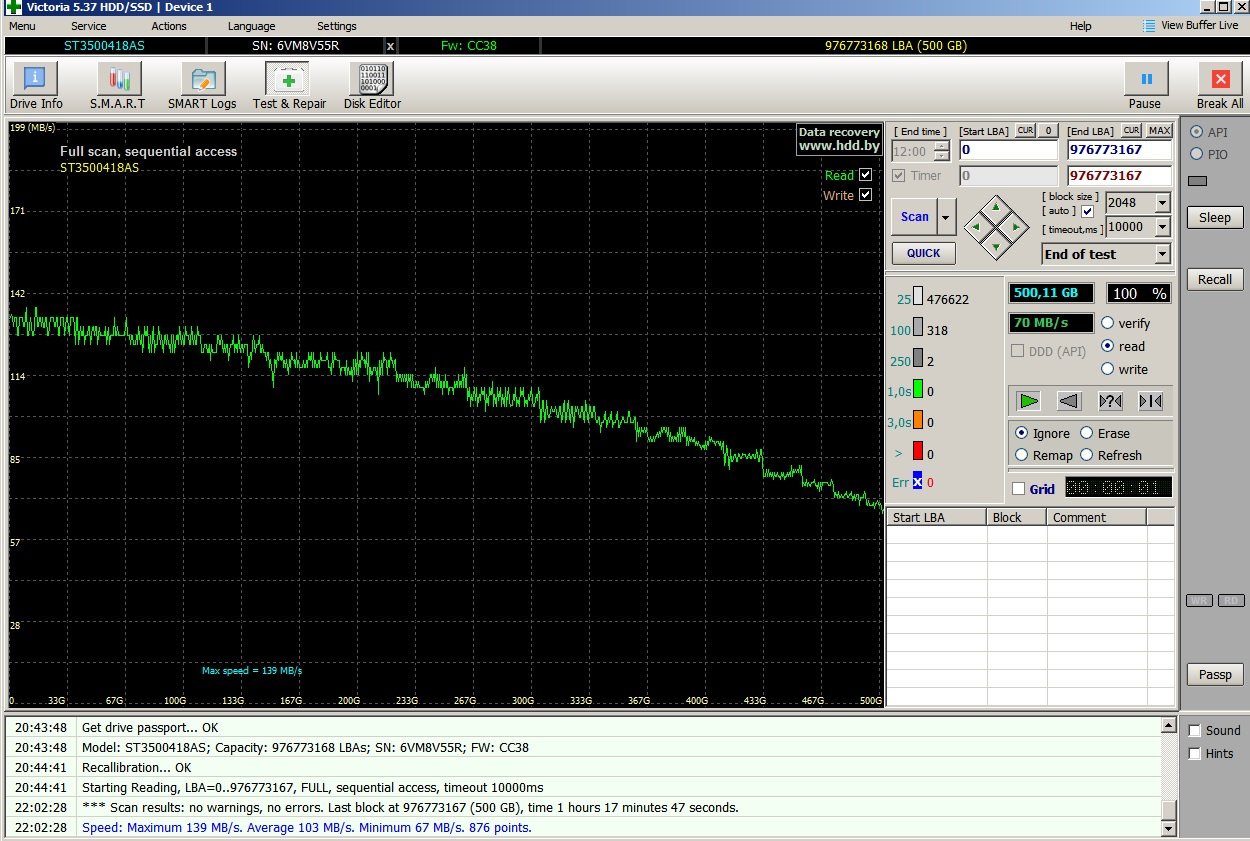Open the End of test dropdown
The width and height of the screenshot is (1250, 841).
click(x=1162, y=254)
